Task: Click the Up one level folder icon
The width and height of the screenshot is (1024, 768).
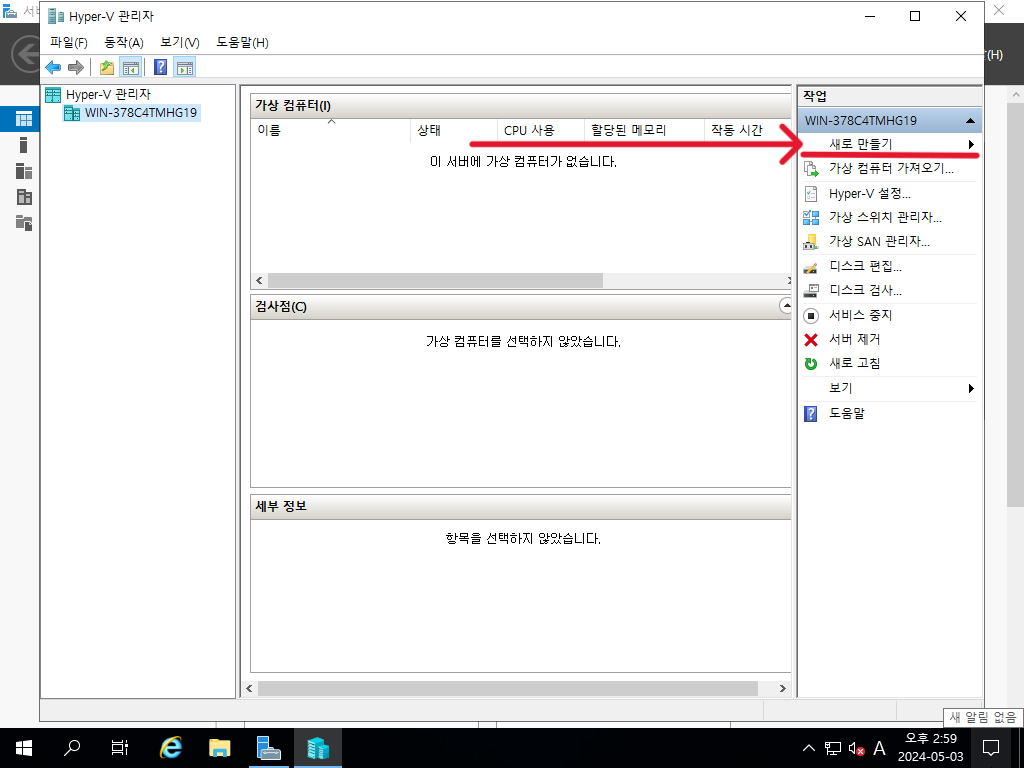Action: click(107, 67)
